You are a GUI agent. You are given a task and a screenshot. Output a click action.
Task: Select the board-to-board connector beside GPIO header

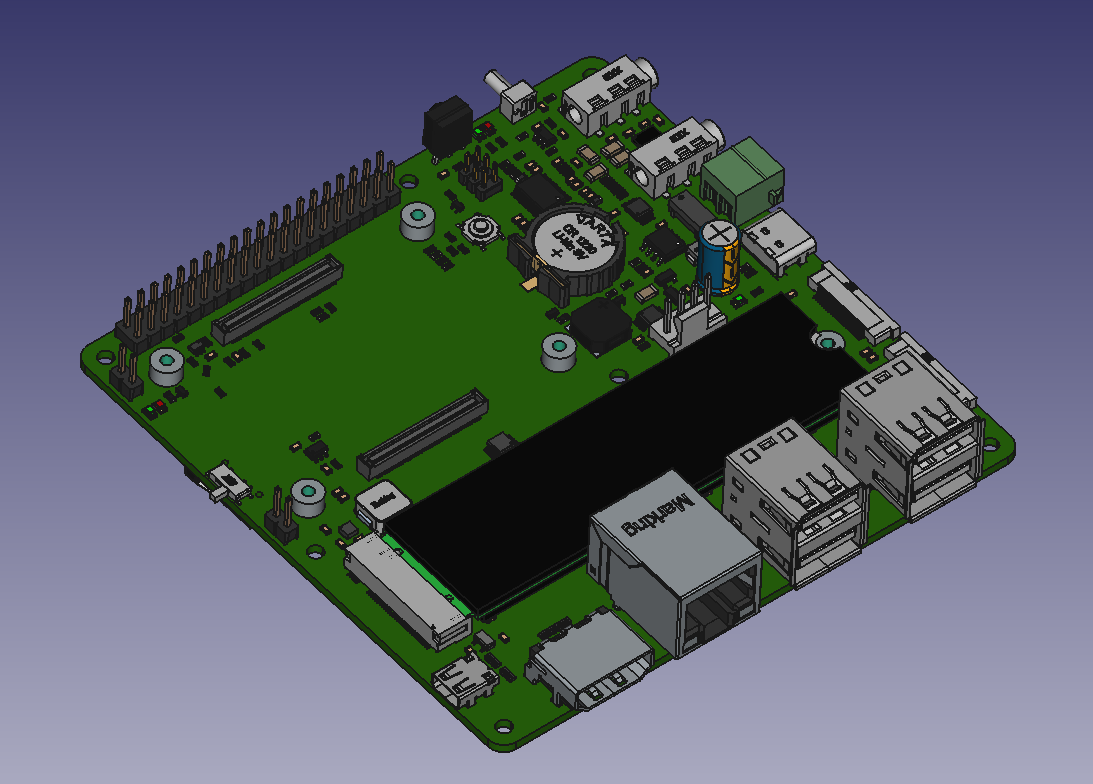pos(277,300)
